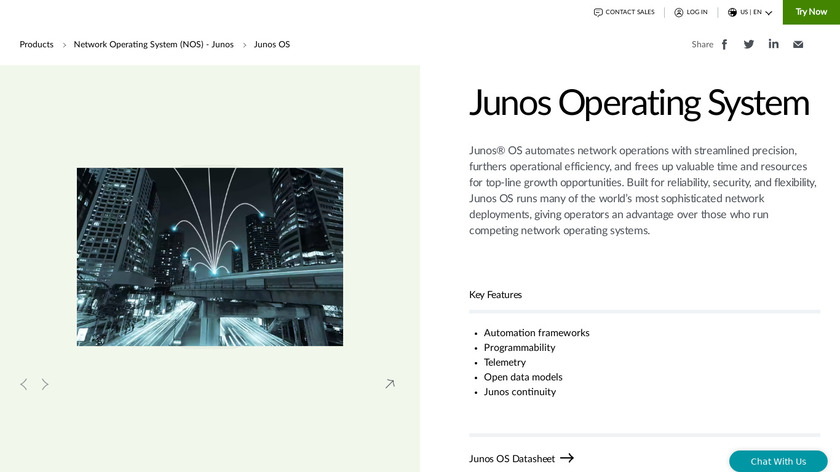Screen dimensions: 840x472
Task: Click the arrow next to Junos OS Datasheet
Action: 567,458
